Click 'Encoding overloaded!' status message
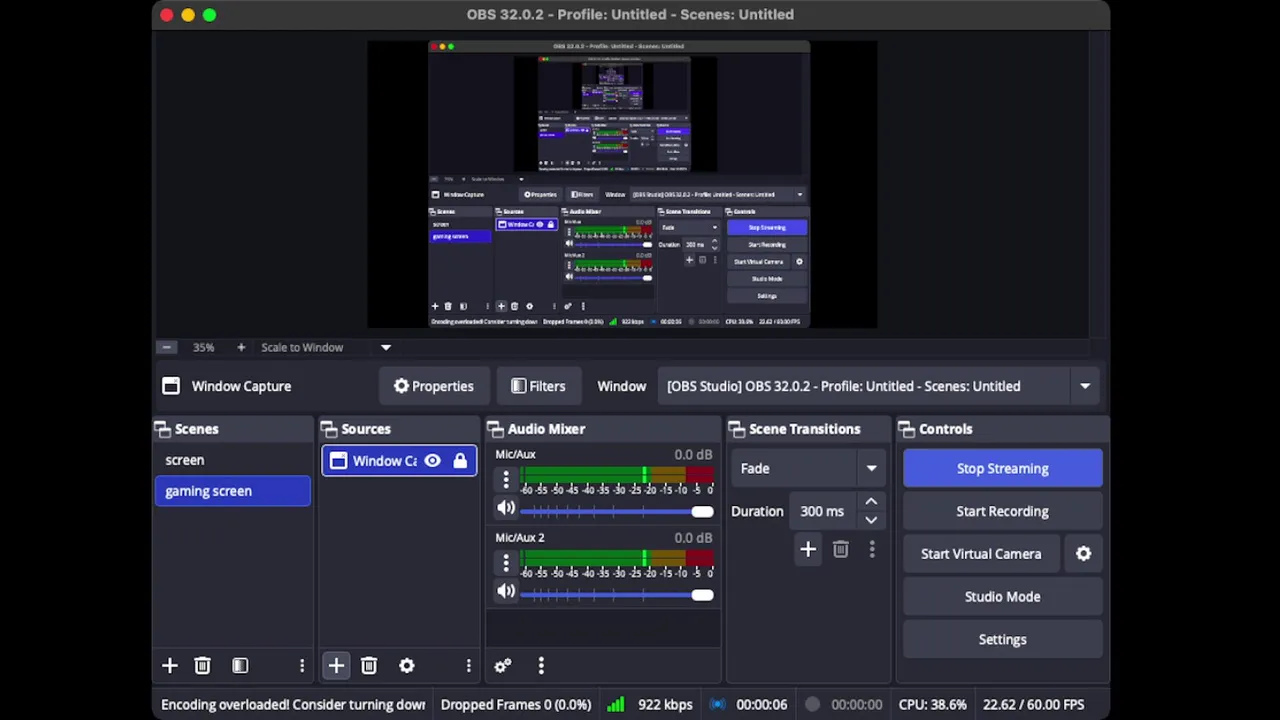 click(293, 705)
